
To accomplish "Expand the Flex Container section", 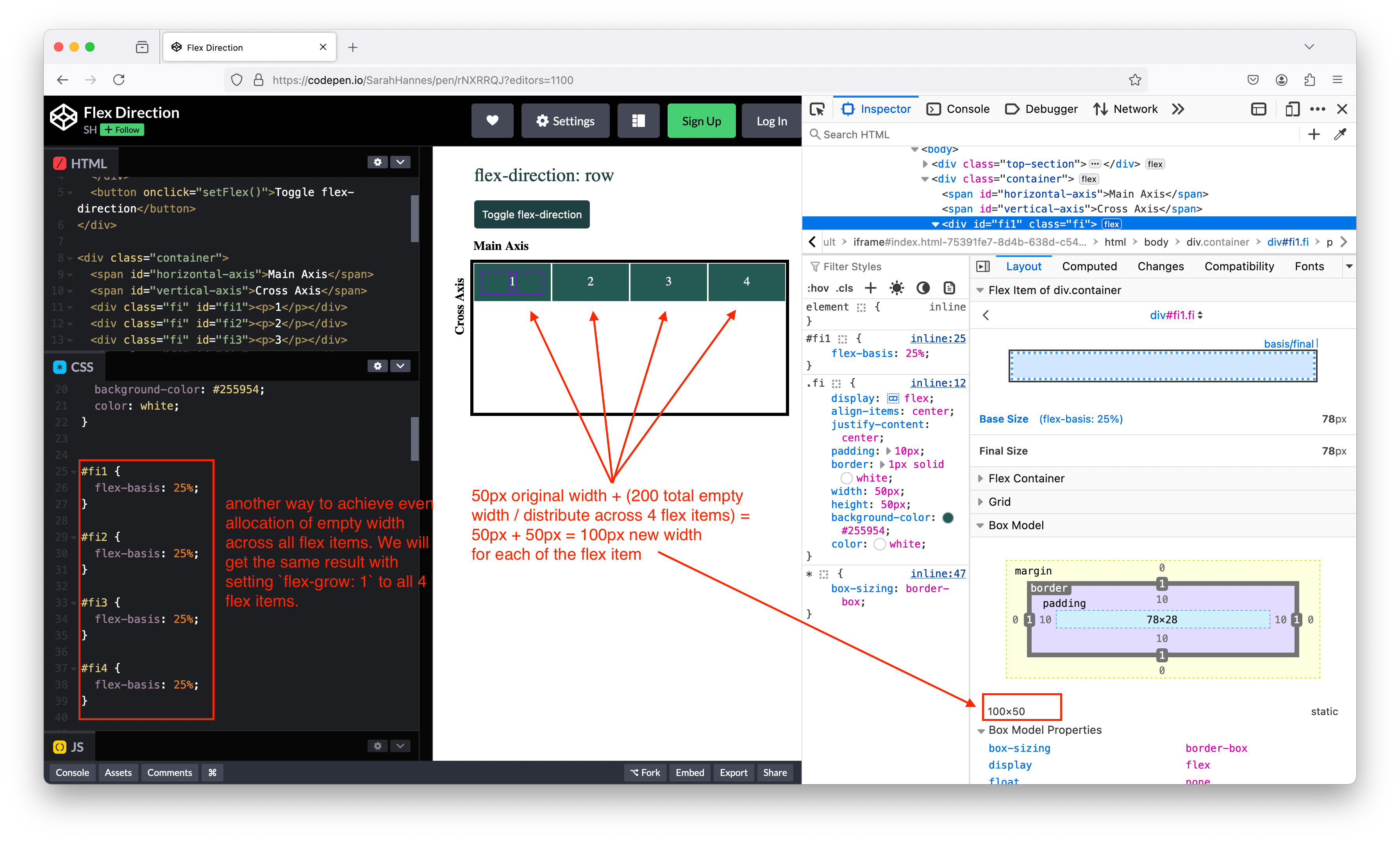I will tap(979, 478).
